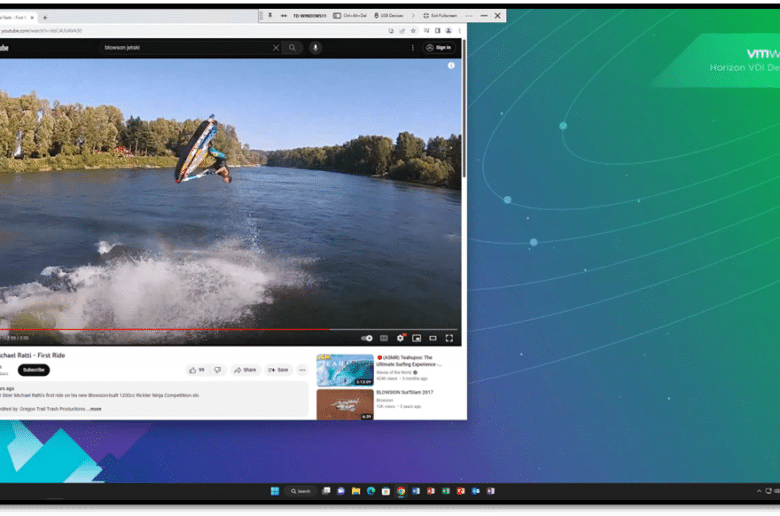Image resolution: width=780 pixels, height=516 pixels.
Task: Launch Microsoft Edge from the taskbar
Action: coord(371,491)
